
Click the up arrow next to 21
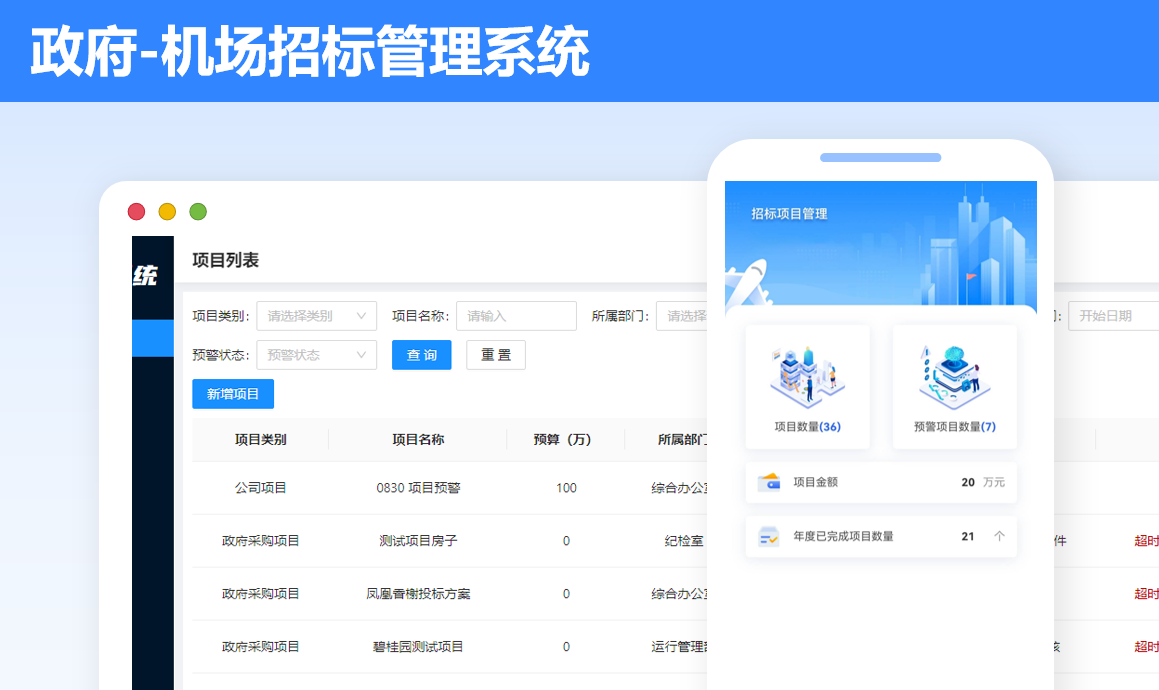pyautogui.click(x=999, y=536)
